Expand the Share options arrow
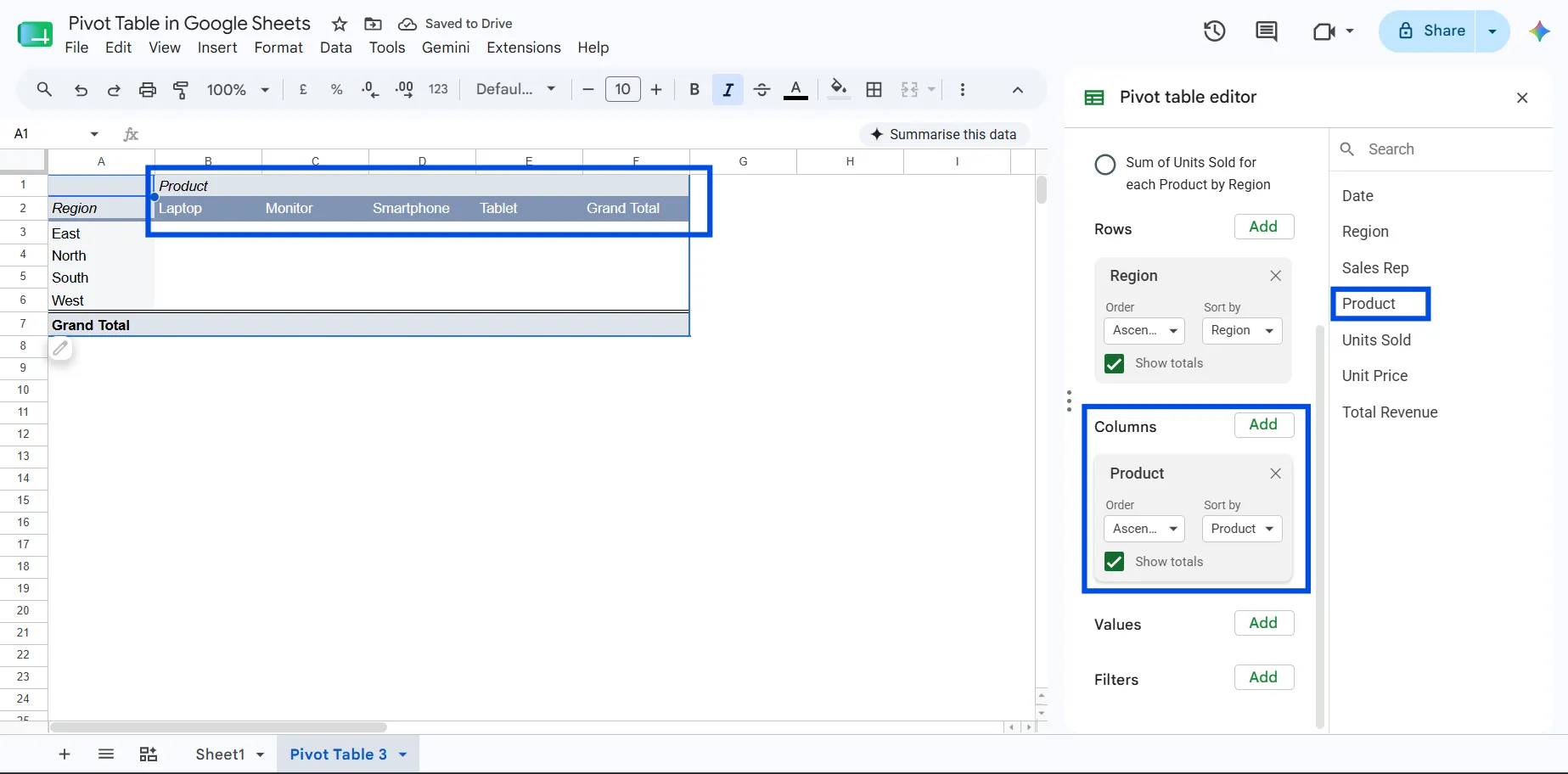 pyautogui.click(x=1492, y=31)
